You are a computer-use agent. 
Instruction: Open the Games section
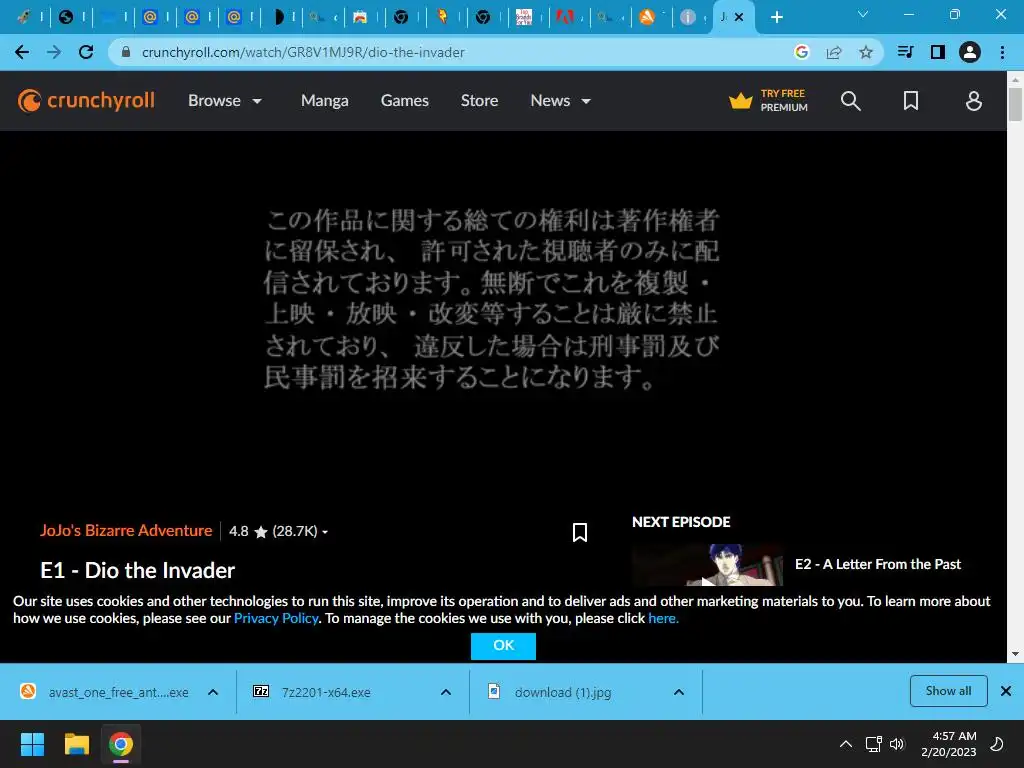tap(405, 101)
